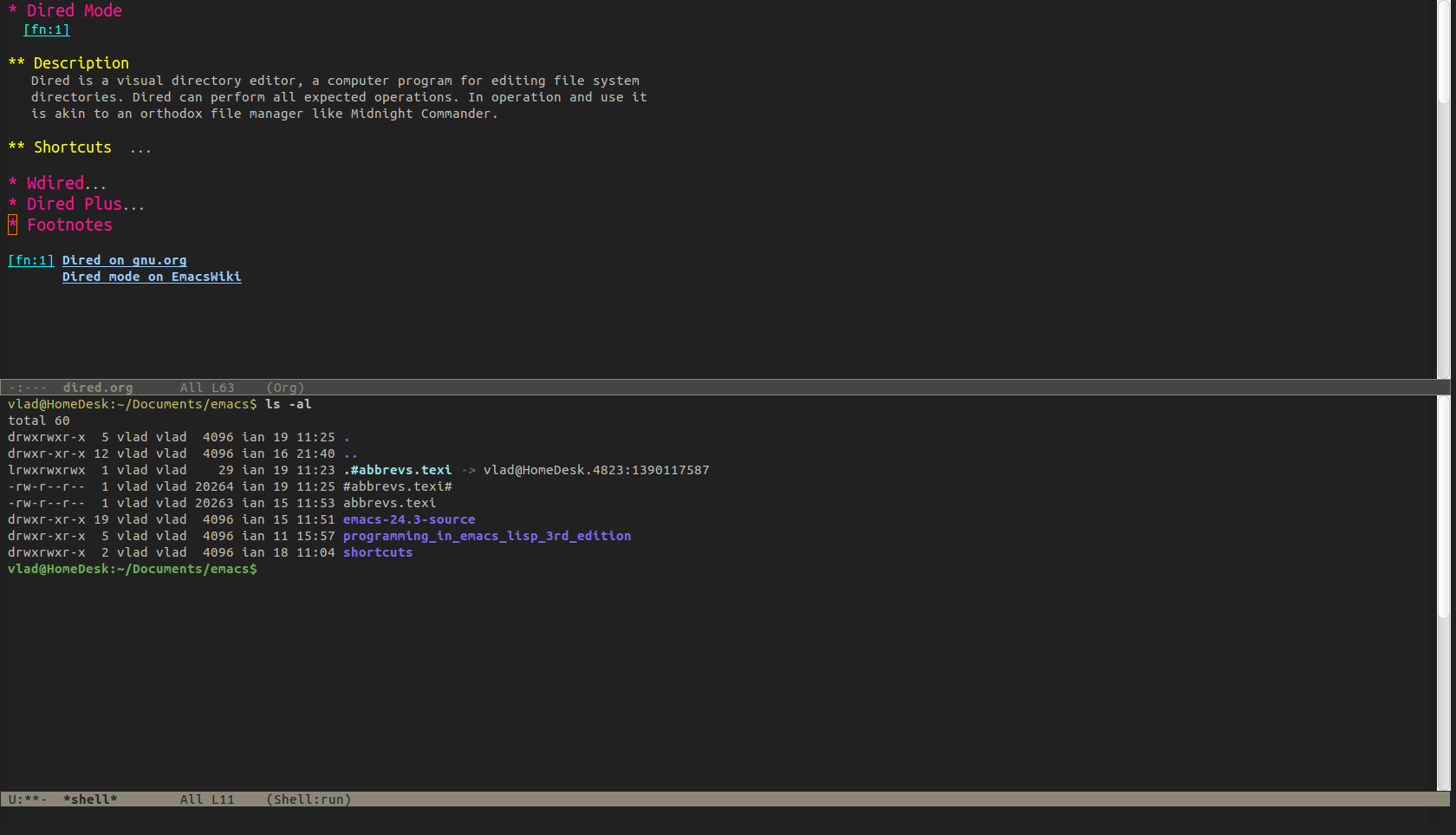Expand the folded Shortcuts ellipsis
Image resolution: width=1456 pixels, height=835 pixels.
[140, 149]
